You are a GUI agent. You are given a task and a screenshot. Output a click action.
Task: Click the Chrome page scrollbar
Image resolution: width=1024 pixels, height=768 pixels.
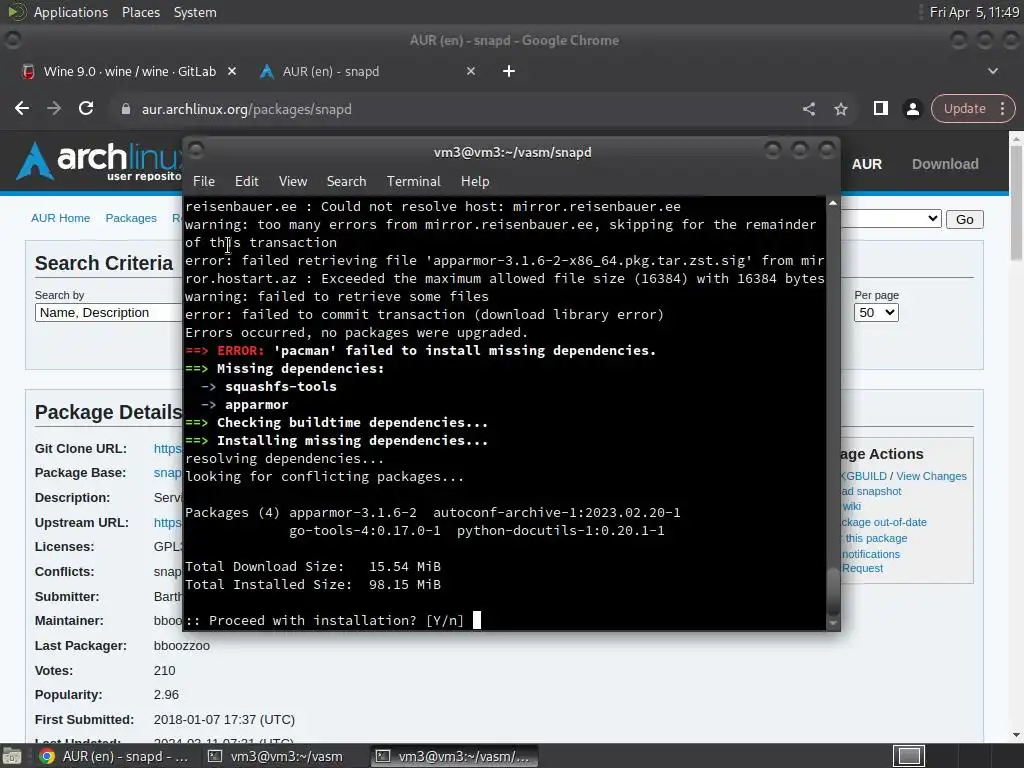1016,202
